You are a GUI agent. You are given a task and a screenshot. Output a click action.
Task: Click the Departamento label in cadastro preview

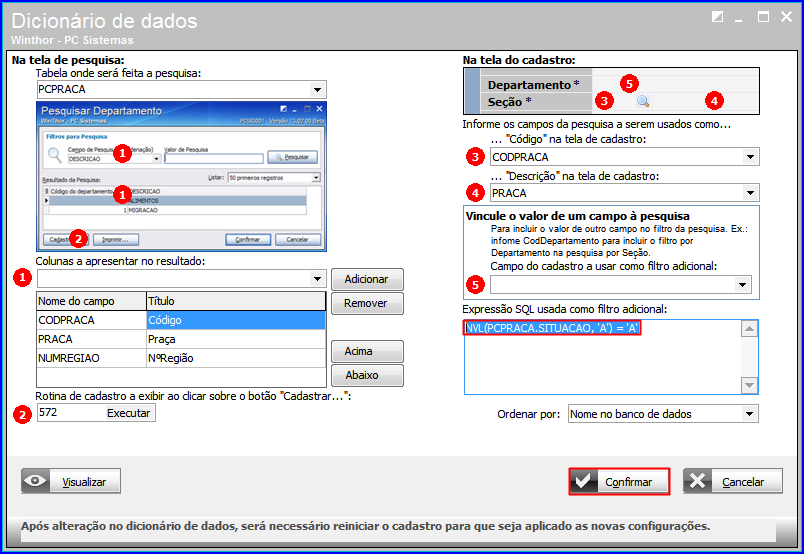click(533, 85)
